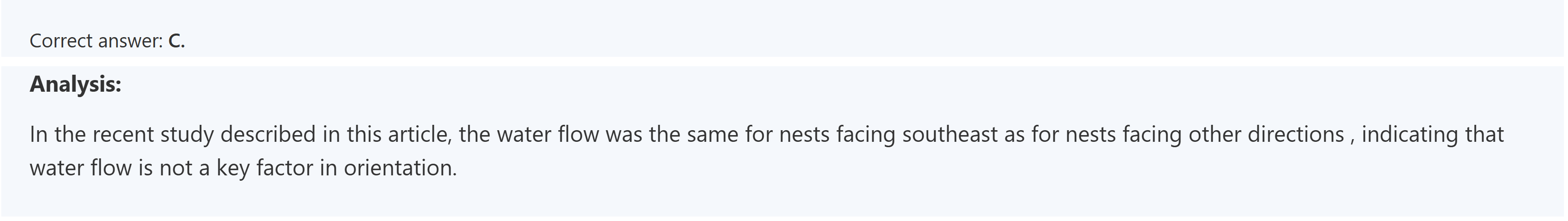This screenshot has width=1568, height=221.
Task: Click the bold "Analysis:" heading
Action: pyautogui.click(x=75, y=84)
